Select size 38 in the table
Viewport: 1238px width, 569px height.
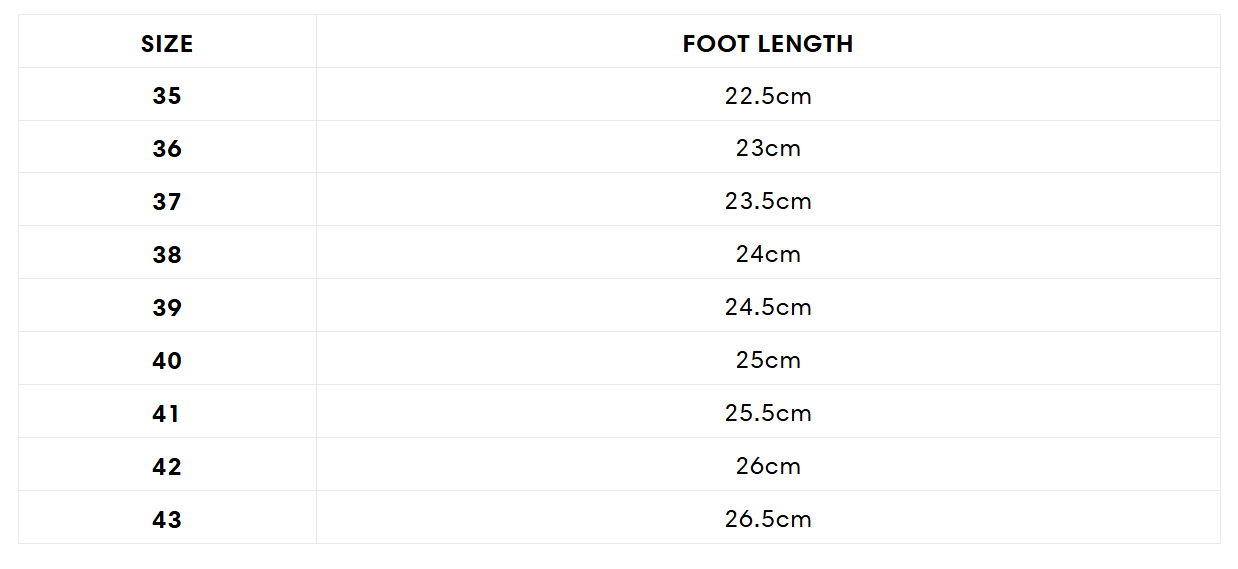point(167,255)
